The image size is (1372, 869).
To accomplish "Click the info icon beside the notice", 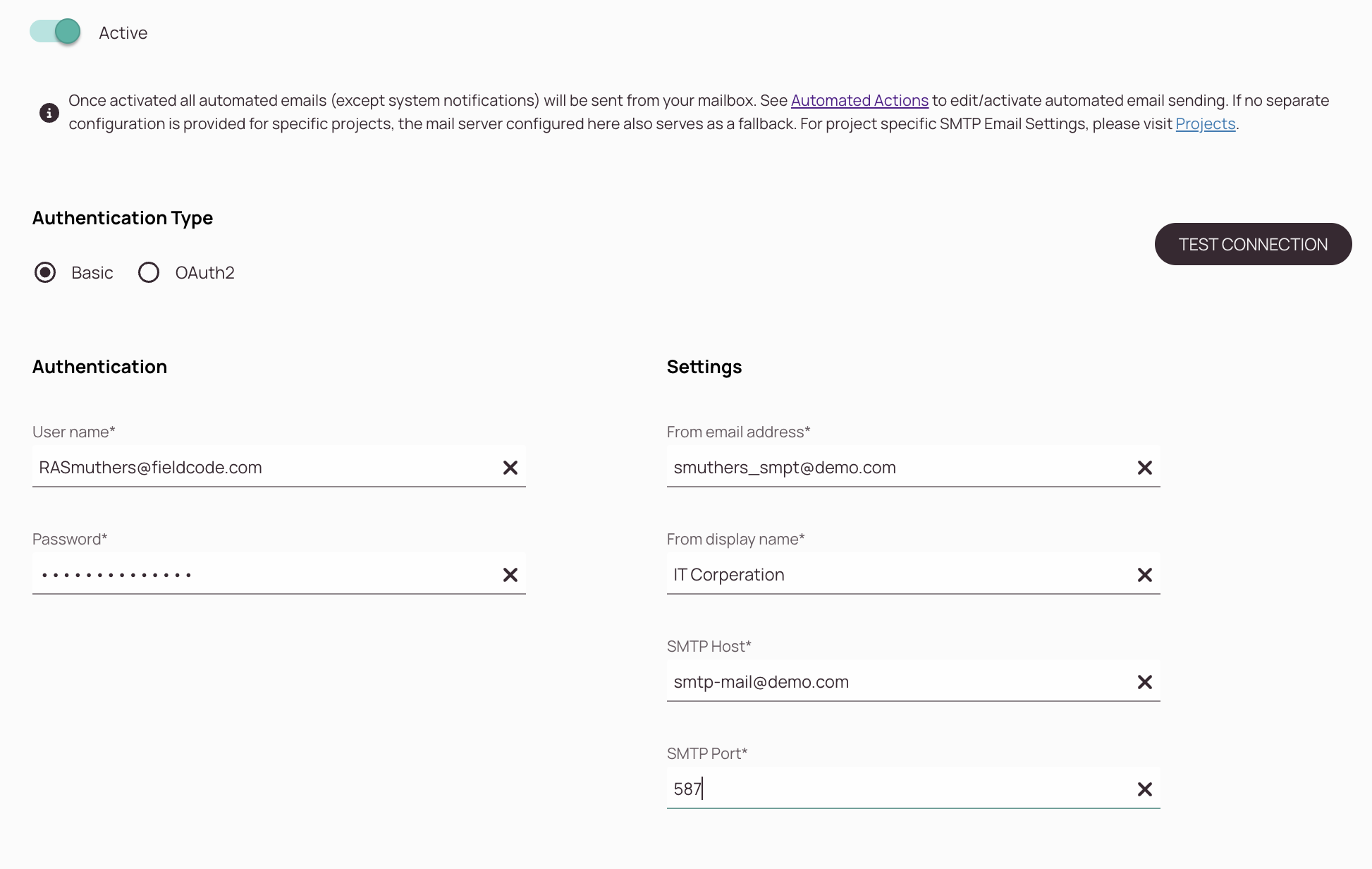I will 49,113.
